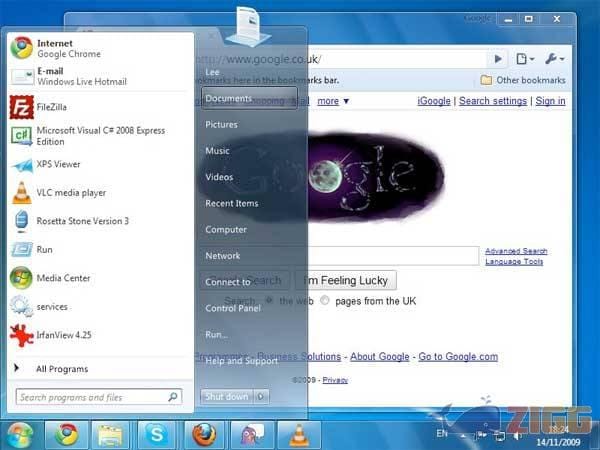Launch XPS Viewer
This screenshot has width=600, height=450.
click(x=99, y=165)
